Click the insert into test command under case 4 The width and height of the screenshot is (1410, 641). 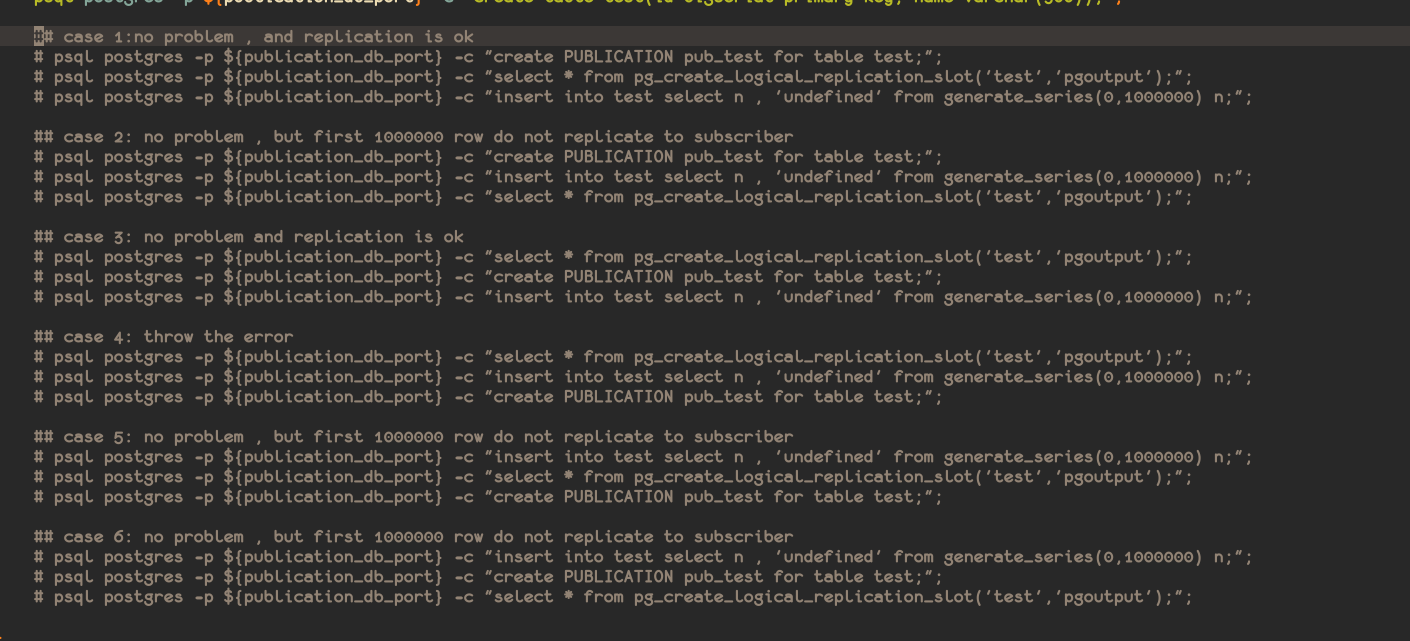(643, 377)
